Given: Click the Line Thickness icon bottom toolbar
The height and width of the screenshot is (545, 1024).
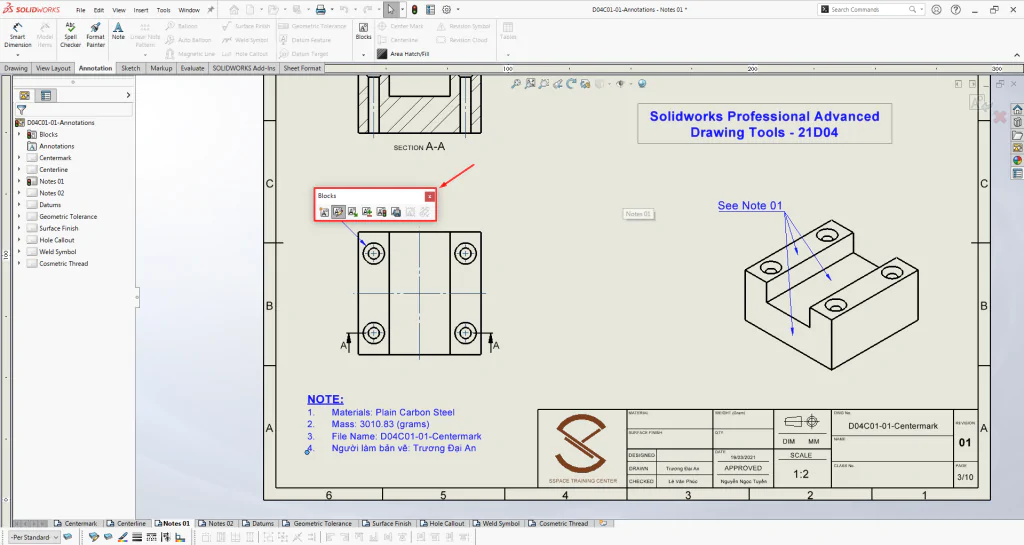Looking at the screenshot, I should [x=137, y=537].
